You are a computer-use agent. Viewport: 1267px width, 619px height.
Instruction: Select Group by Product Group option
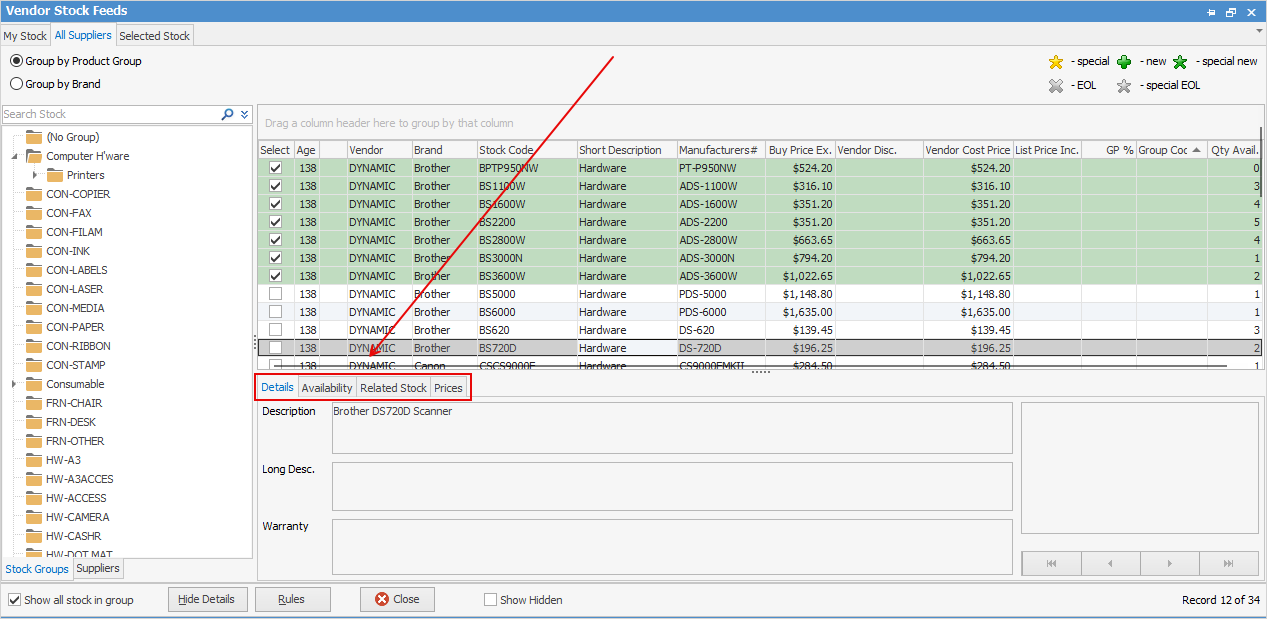[16, 61]
